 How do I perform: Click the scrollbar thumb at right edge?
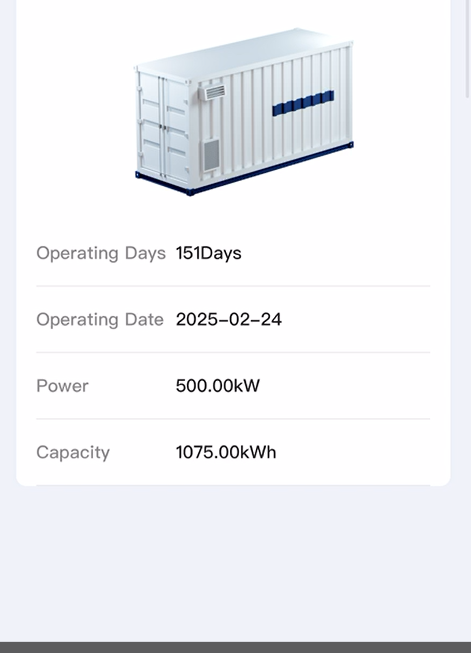coord(468,49)
